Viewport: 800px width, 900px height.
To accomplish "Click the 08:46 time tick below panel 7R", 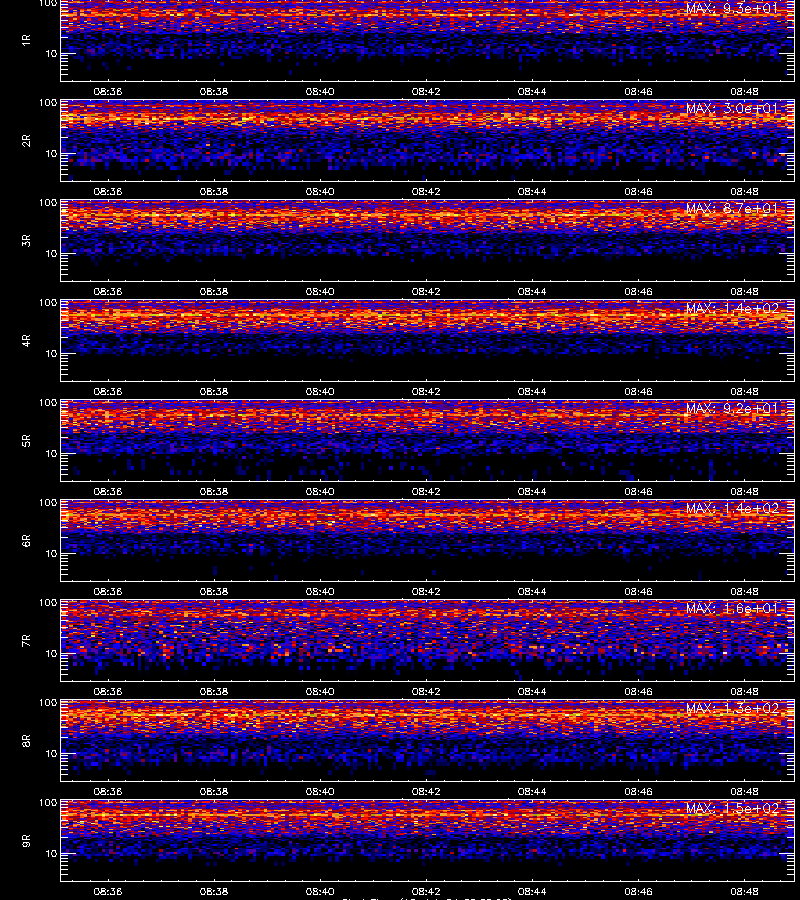I will 638,692.
